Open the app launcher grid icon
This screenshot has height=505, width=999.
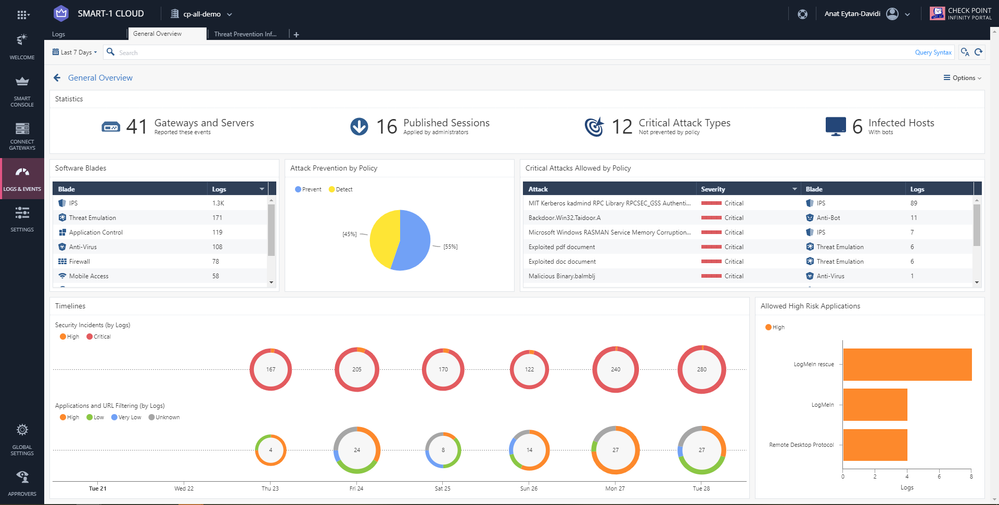(22, 14)
